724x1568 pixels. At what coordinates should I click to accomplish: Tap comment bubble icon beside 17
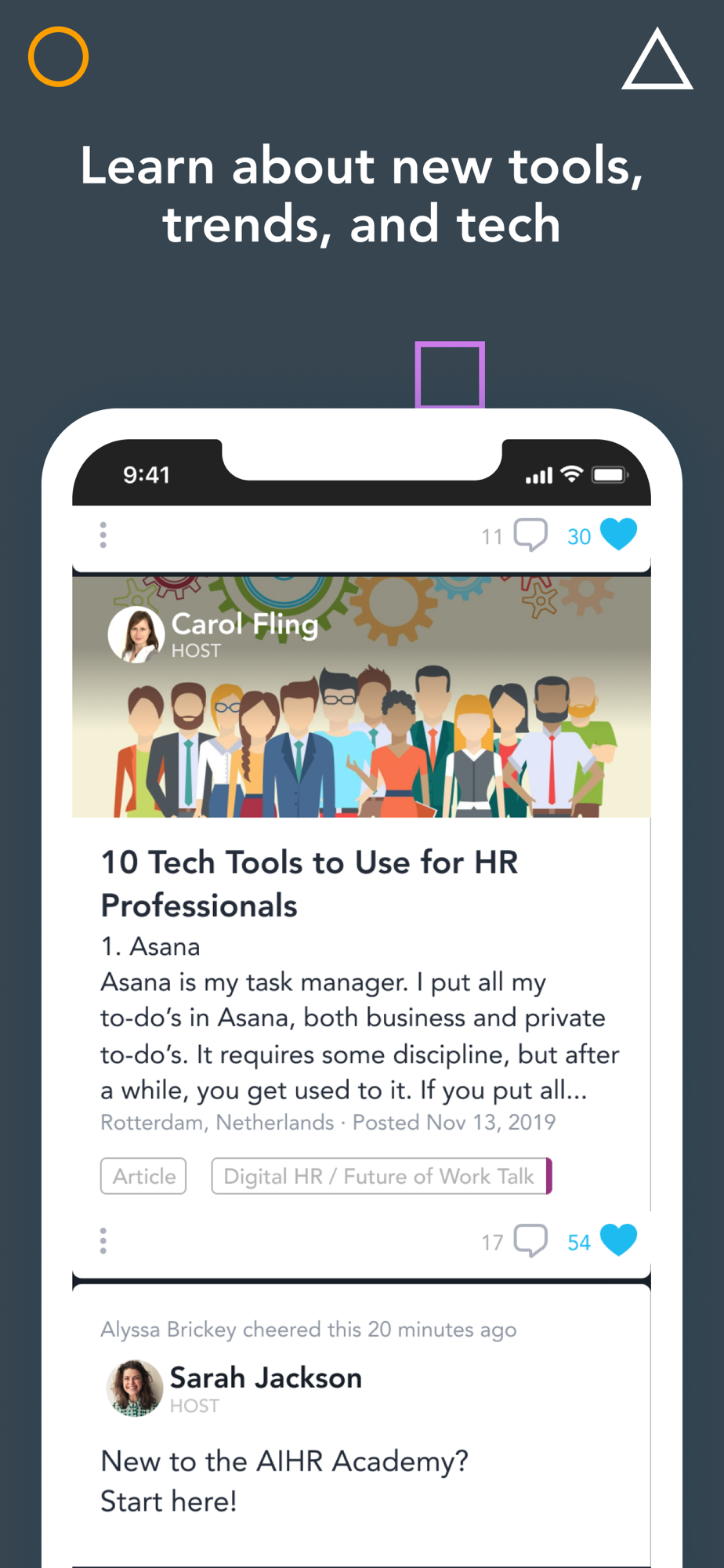(530, 1241)
